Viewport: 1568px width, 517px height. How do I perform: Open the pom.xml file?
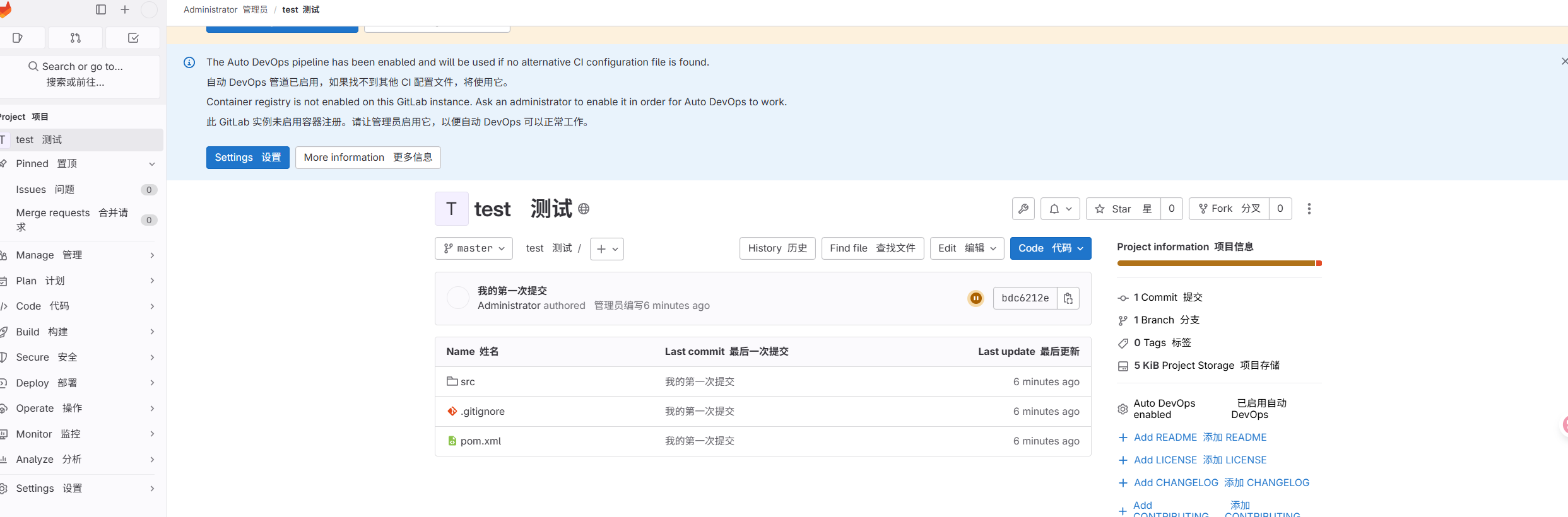tap(480, 441)
